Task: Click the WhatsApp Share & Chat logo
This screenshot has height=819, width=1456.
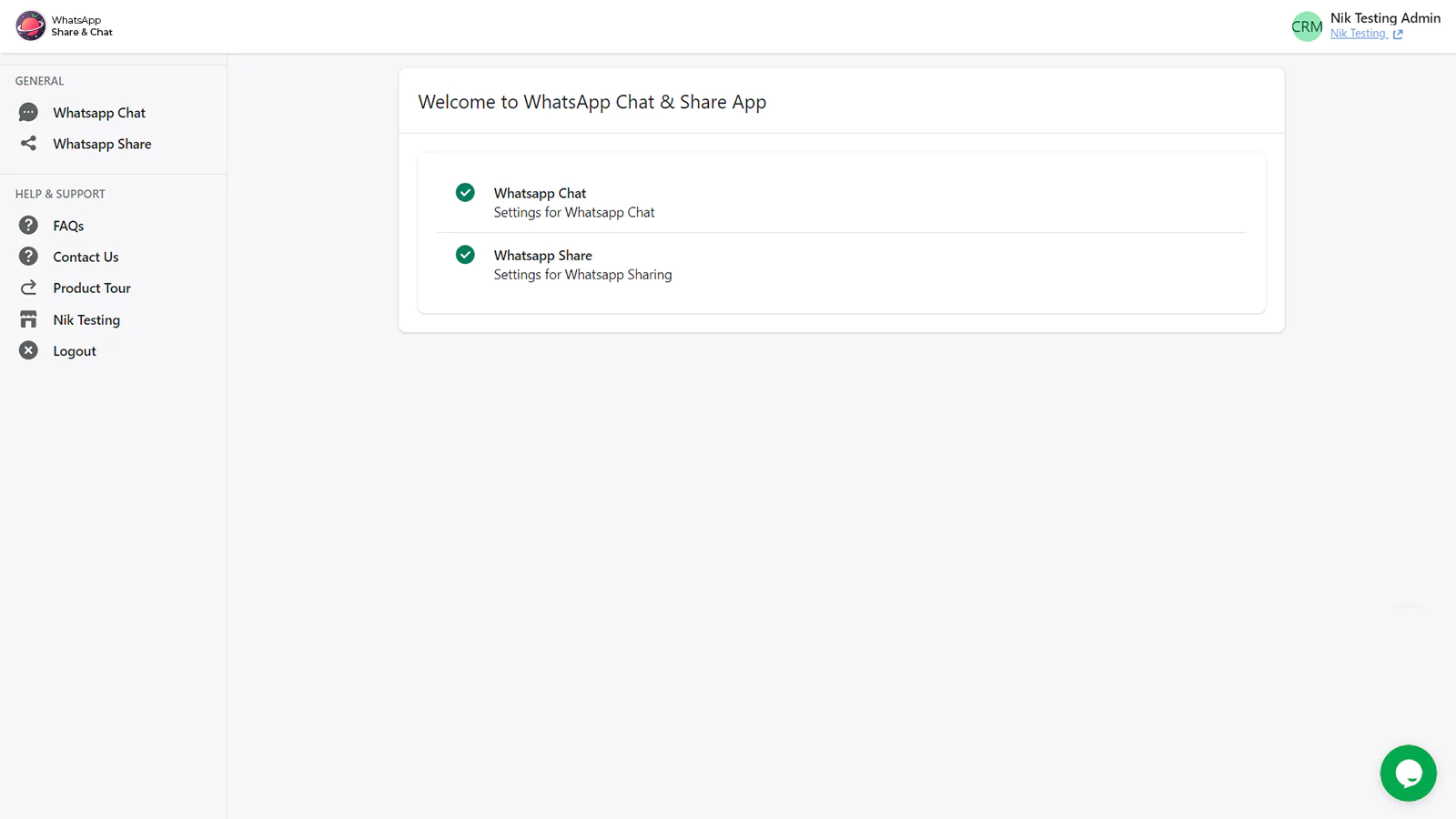Action: pos(31,25)
